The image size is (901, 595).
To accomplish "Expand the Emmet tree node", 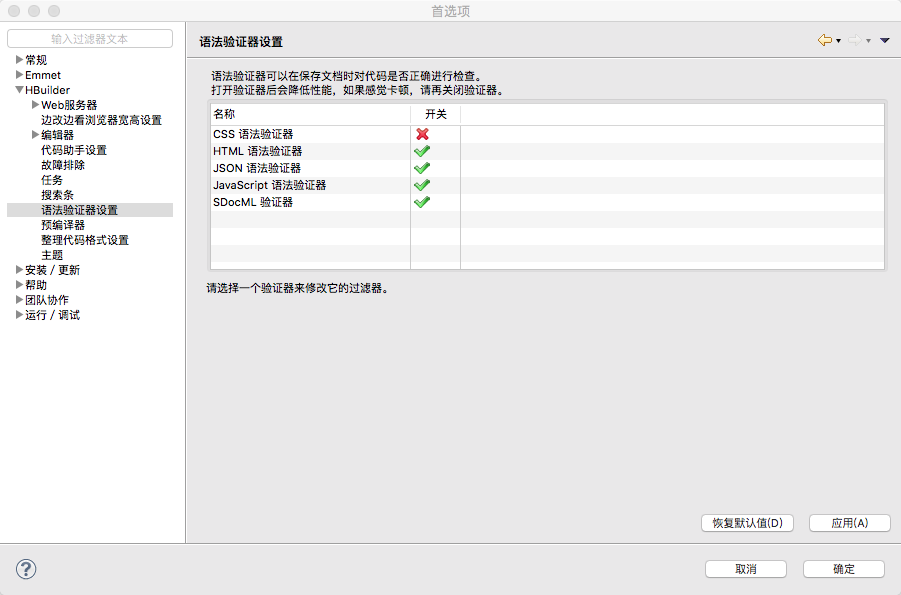I will (x=19, y=75).
